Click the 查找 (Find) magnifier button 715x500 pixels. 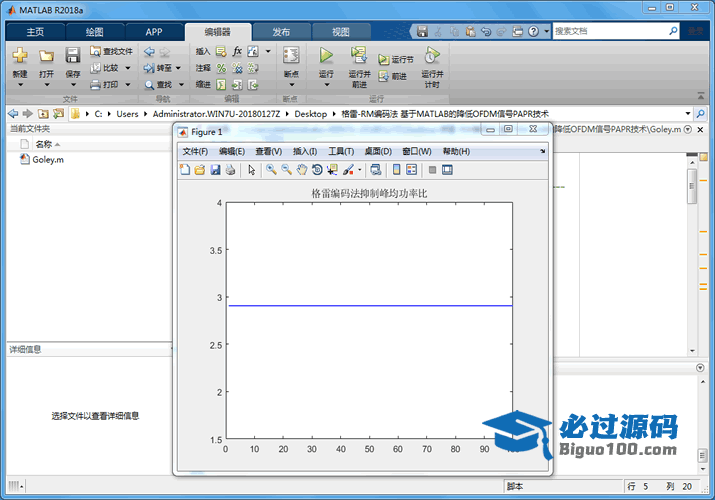tap(158, 84)
